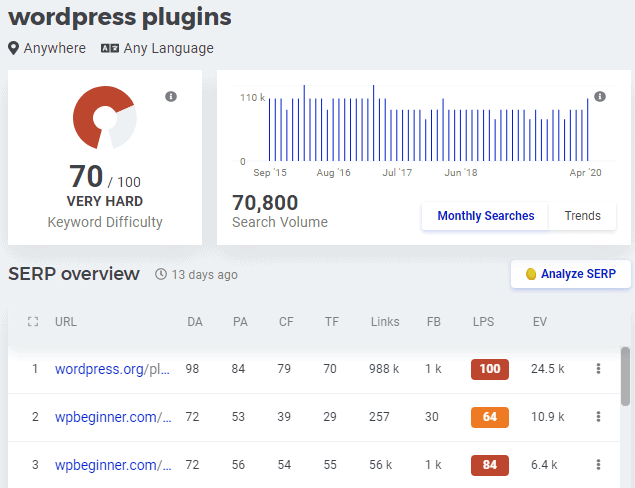This screenshot has height=488, width=635.
Task: Sort table by LPS column header
Action: [483, 322]
